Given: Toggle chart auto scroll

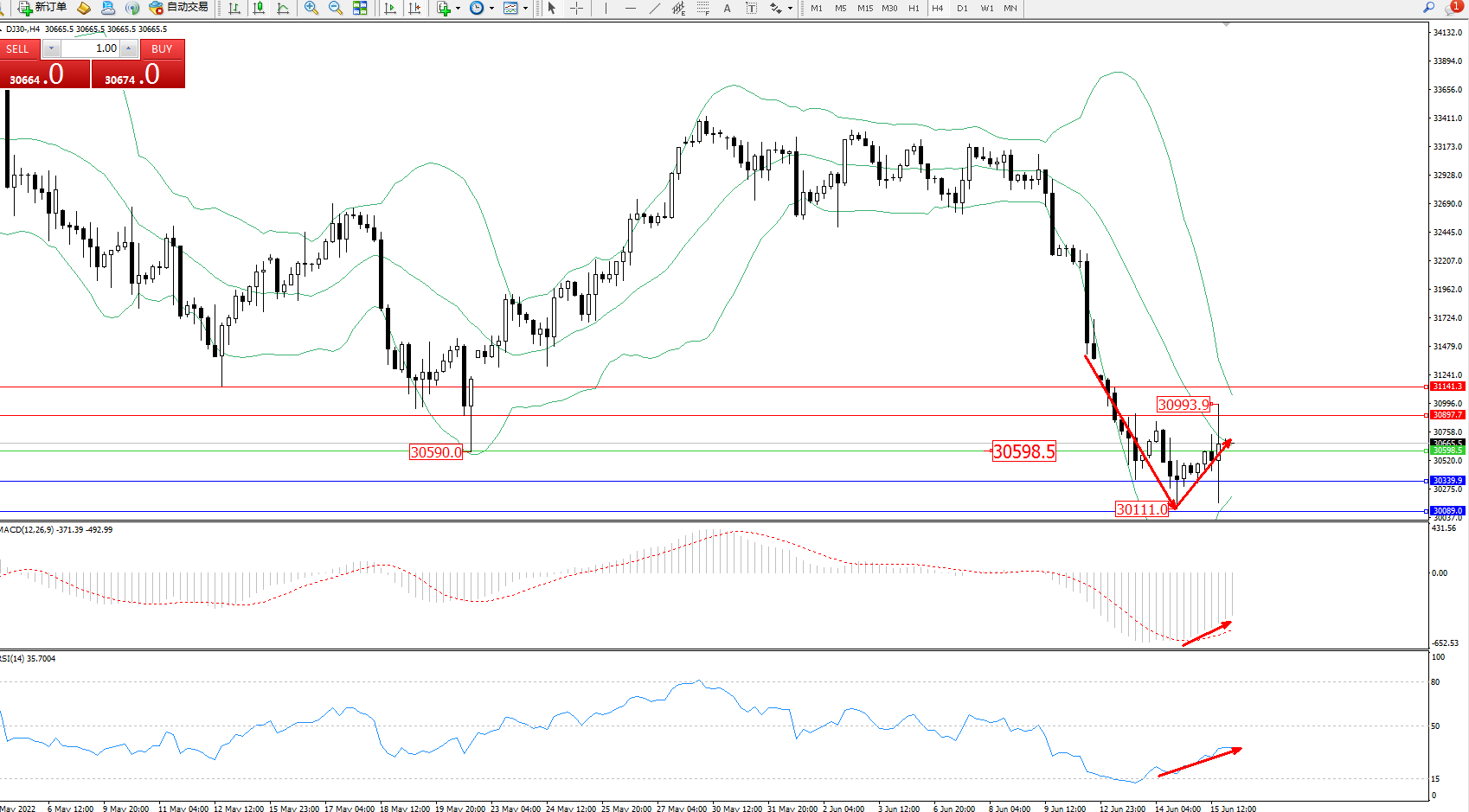Looking at the screenshot, I should pos(390,8).
